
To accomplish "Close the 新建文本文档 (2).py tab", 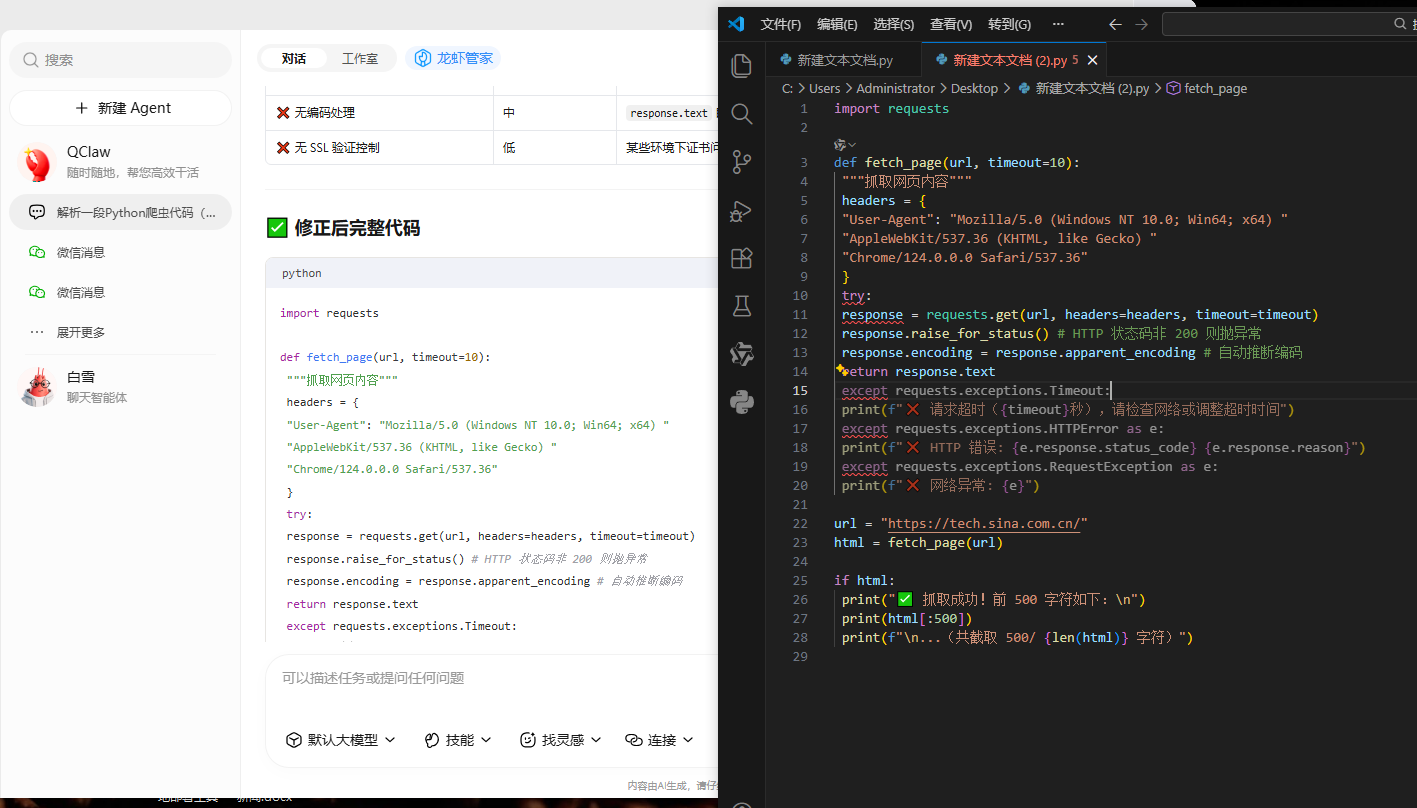I will (1092, 60).
